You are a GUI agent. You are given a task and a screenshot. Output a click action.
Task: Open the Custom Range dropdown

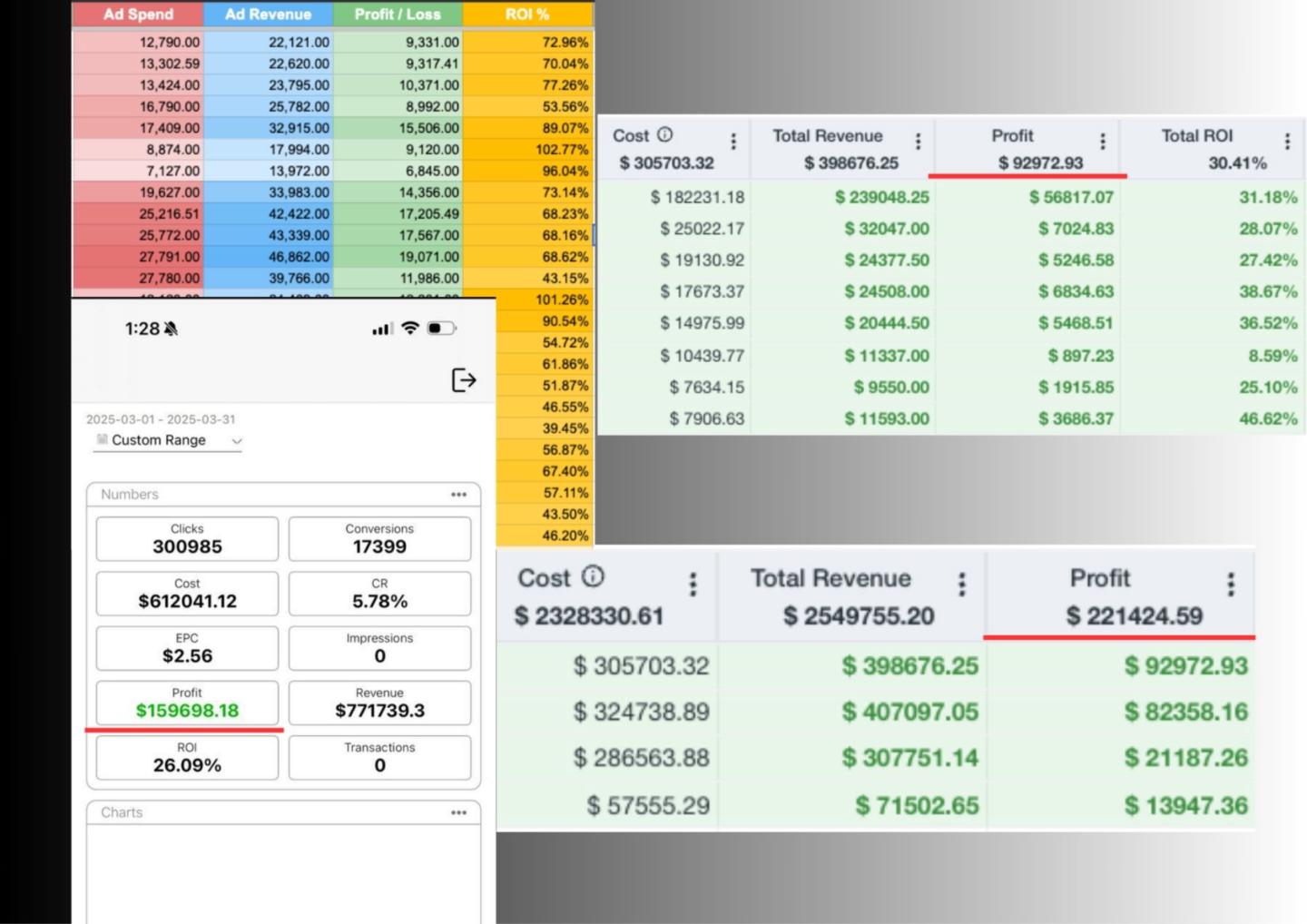pos(169,440)
